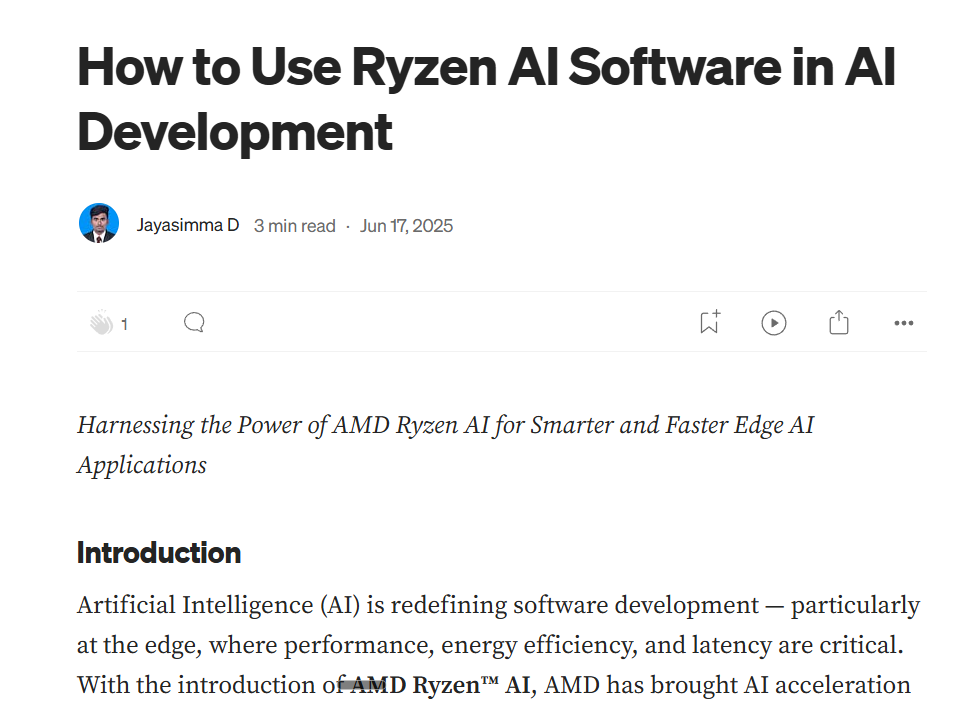Toggle the clap reaction on the story

point(101,323)
